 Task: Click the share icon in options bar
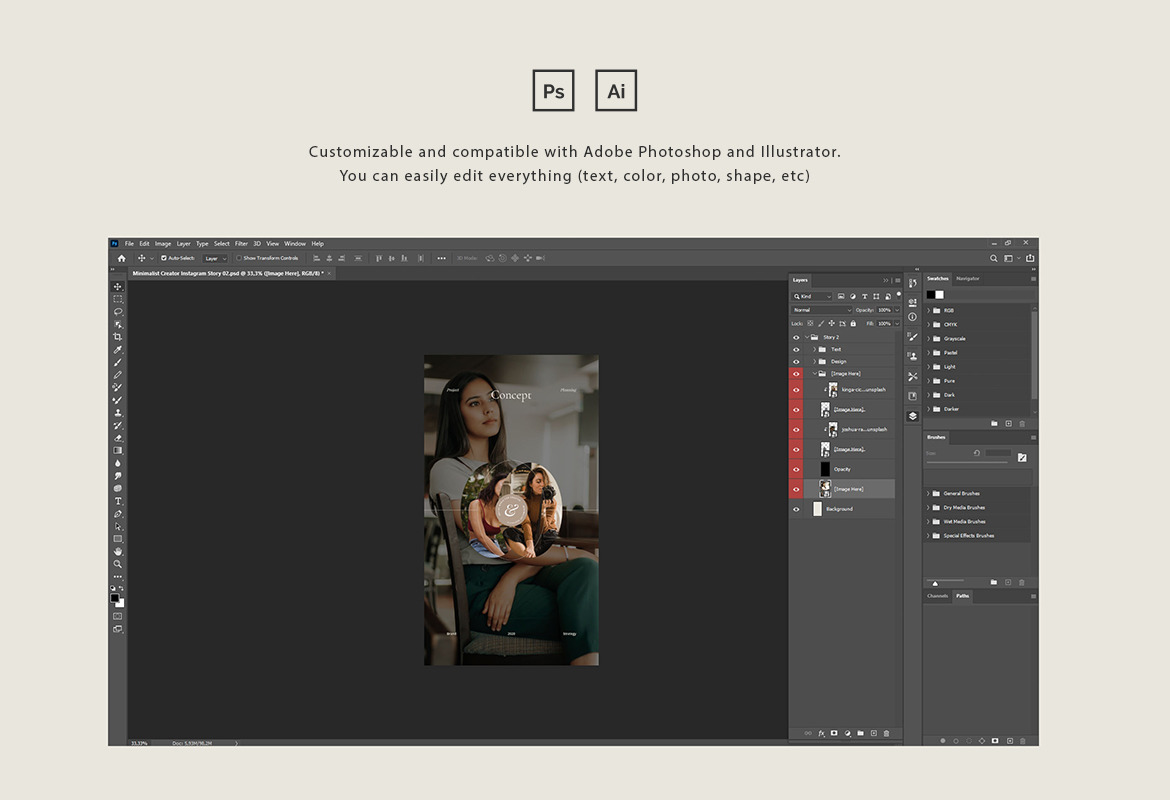[1030, 258]
